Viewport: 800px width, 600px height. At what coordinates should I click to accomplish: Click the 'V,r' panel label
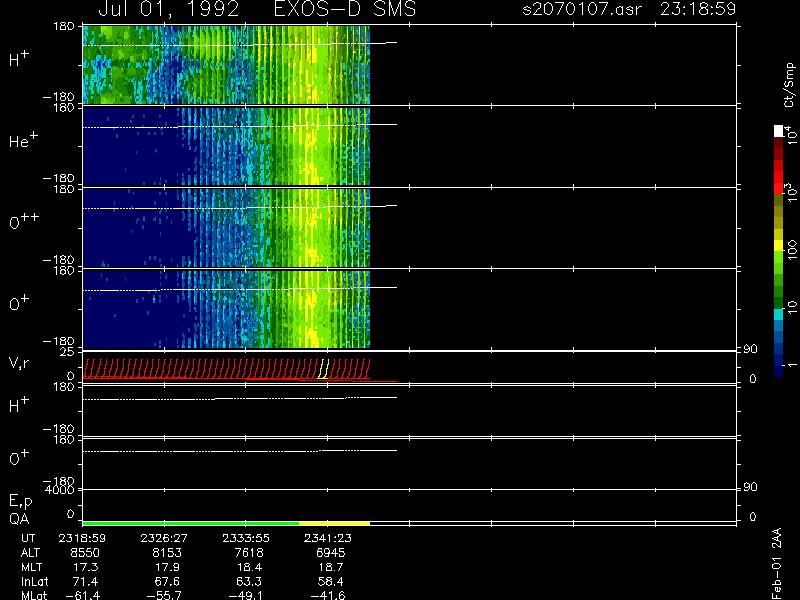point(19,363)
